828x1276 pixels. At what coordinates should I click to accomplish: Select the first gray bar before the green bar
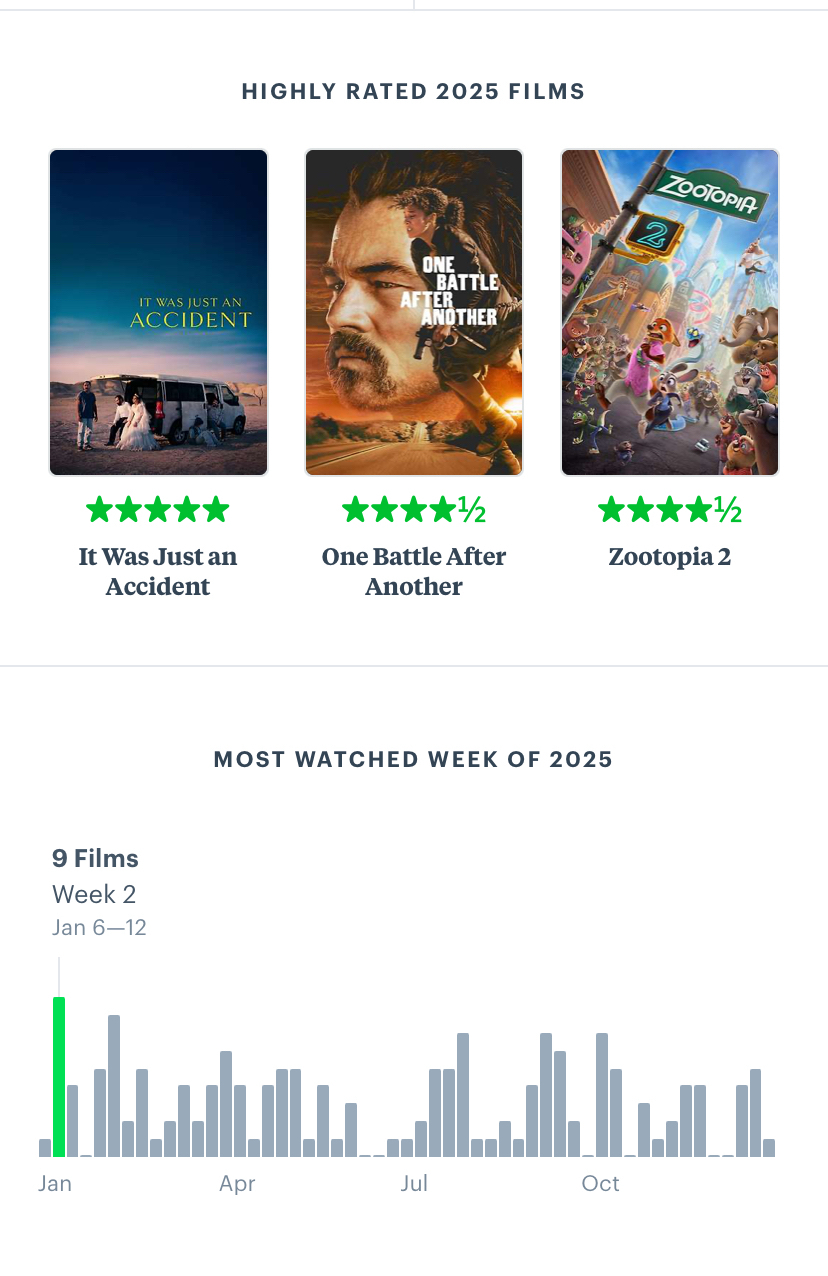(x=45, y=1148)
